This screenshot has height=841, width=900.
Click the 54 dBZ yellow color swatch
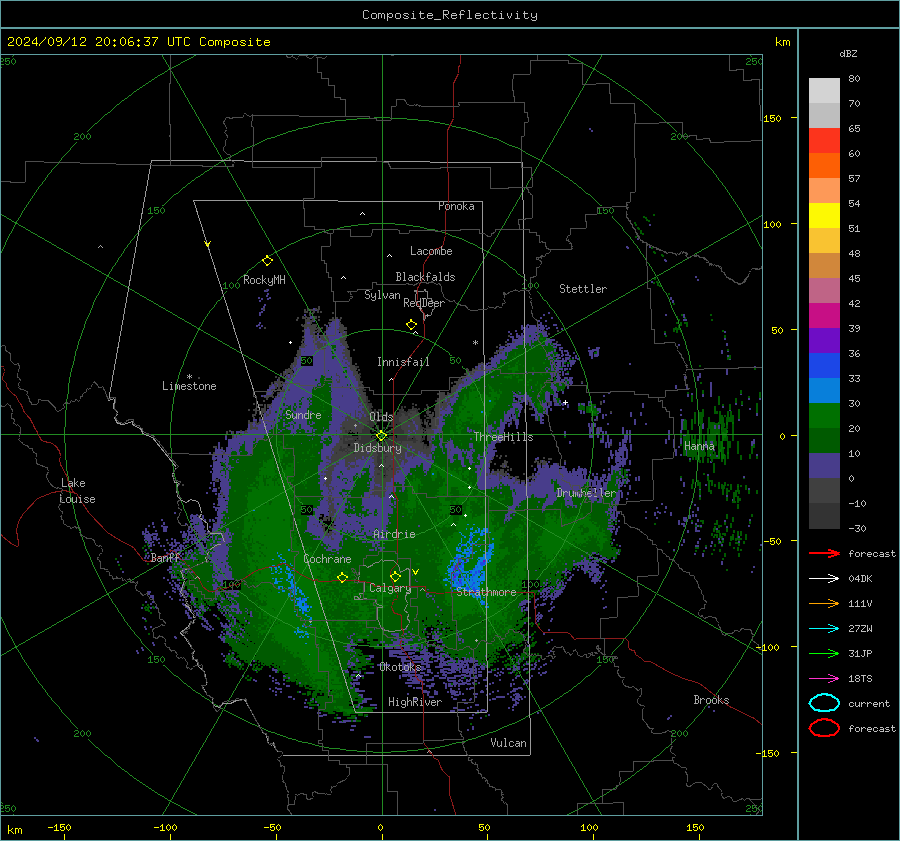(x=824, y=216)
